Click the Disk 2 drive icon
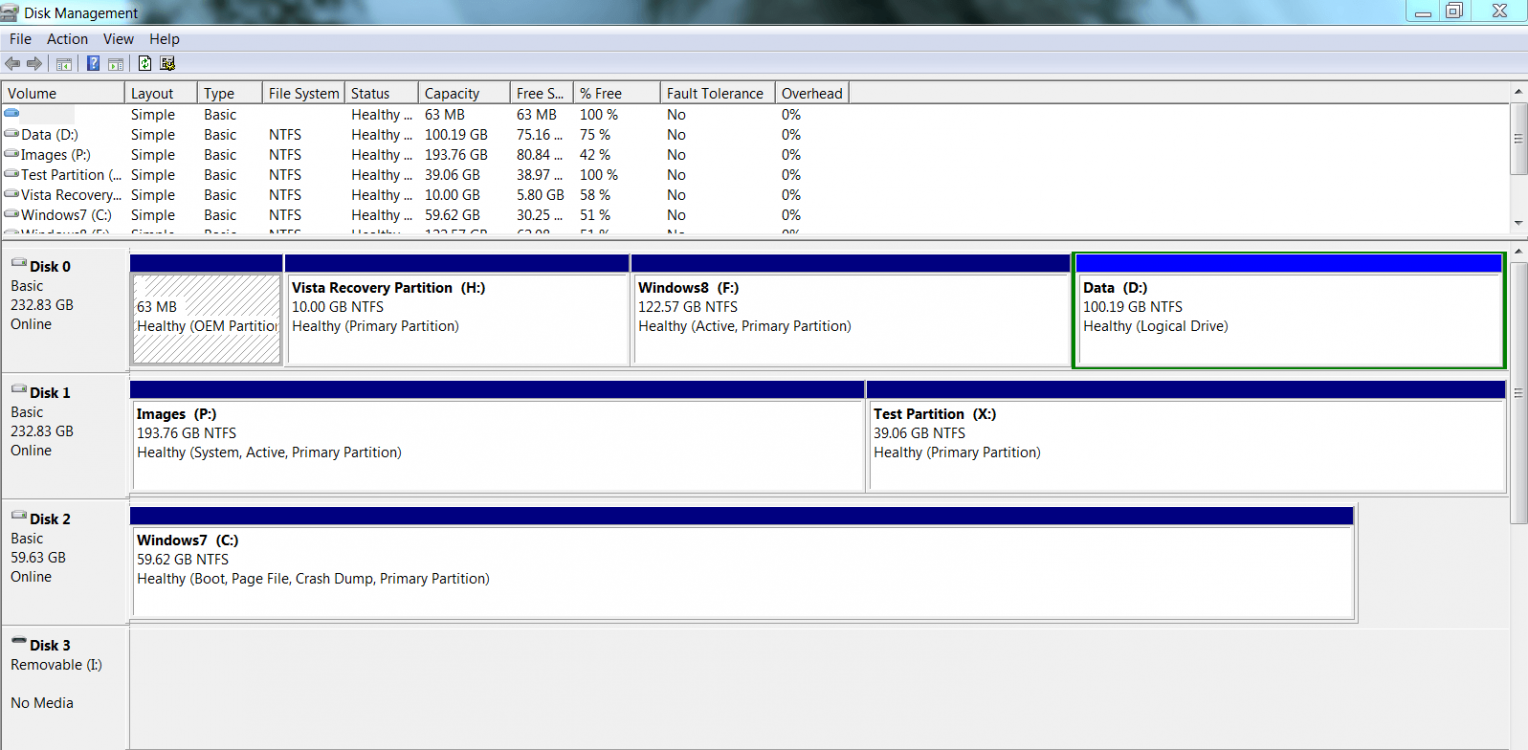Viewport: 1528px width, 750px height. point(19,516)
